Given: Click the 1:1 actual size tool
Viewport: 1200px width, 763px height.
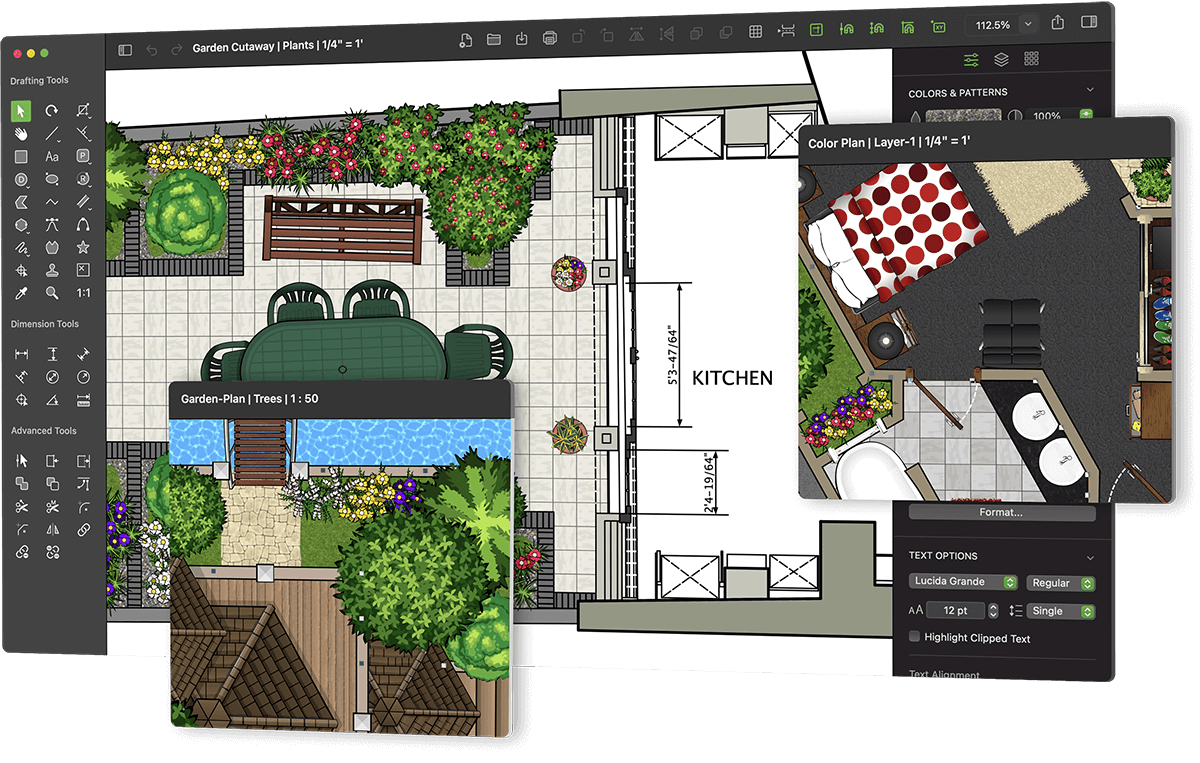Looking at the screenshot, I should coord(83,293).
